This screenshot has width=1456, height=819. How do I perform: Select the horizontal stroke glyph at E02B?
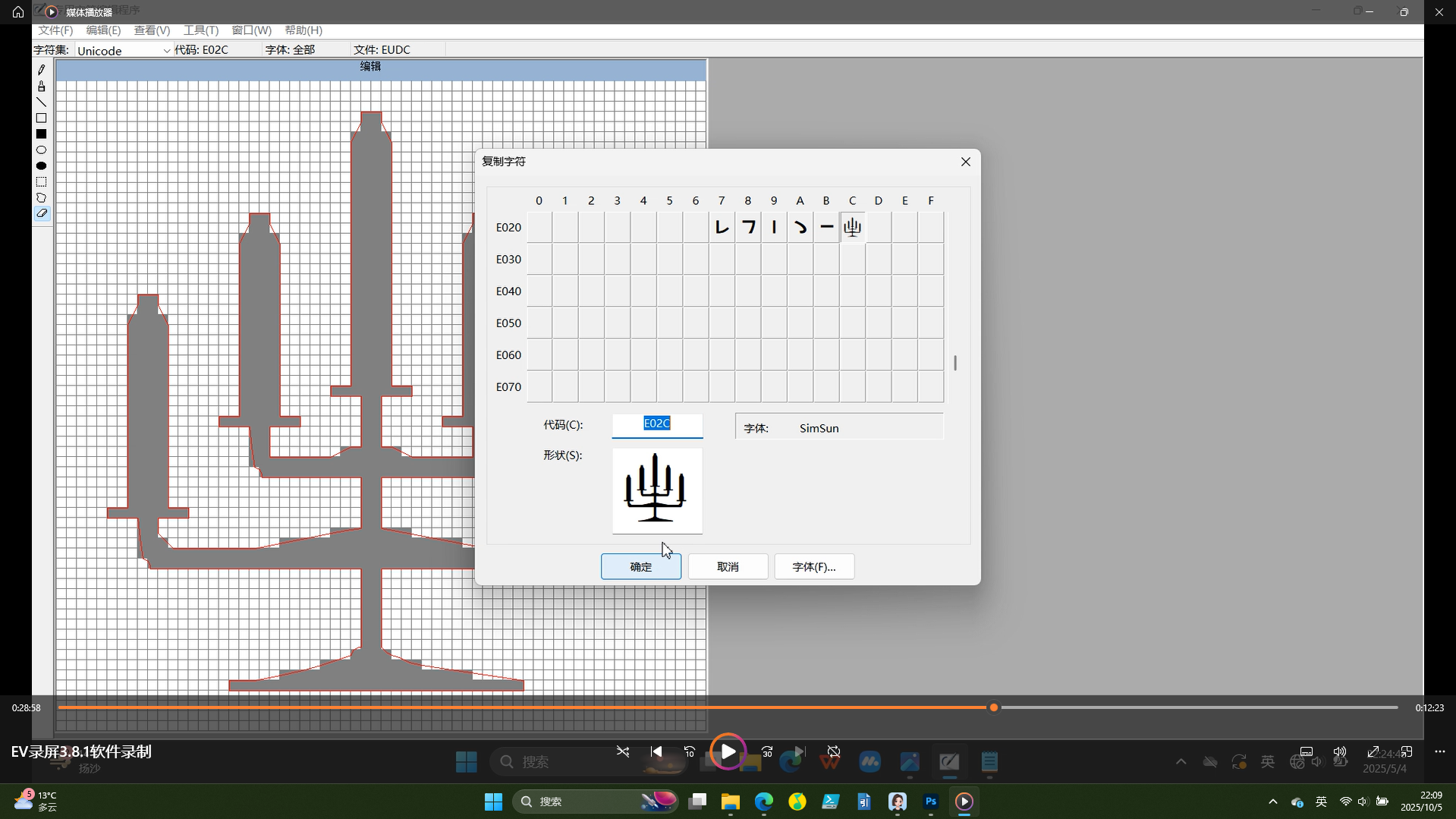[826, 227]
